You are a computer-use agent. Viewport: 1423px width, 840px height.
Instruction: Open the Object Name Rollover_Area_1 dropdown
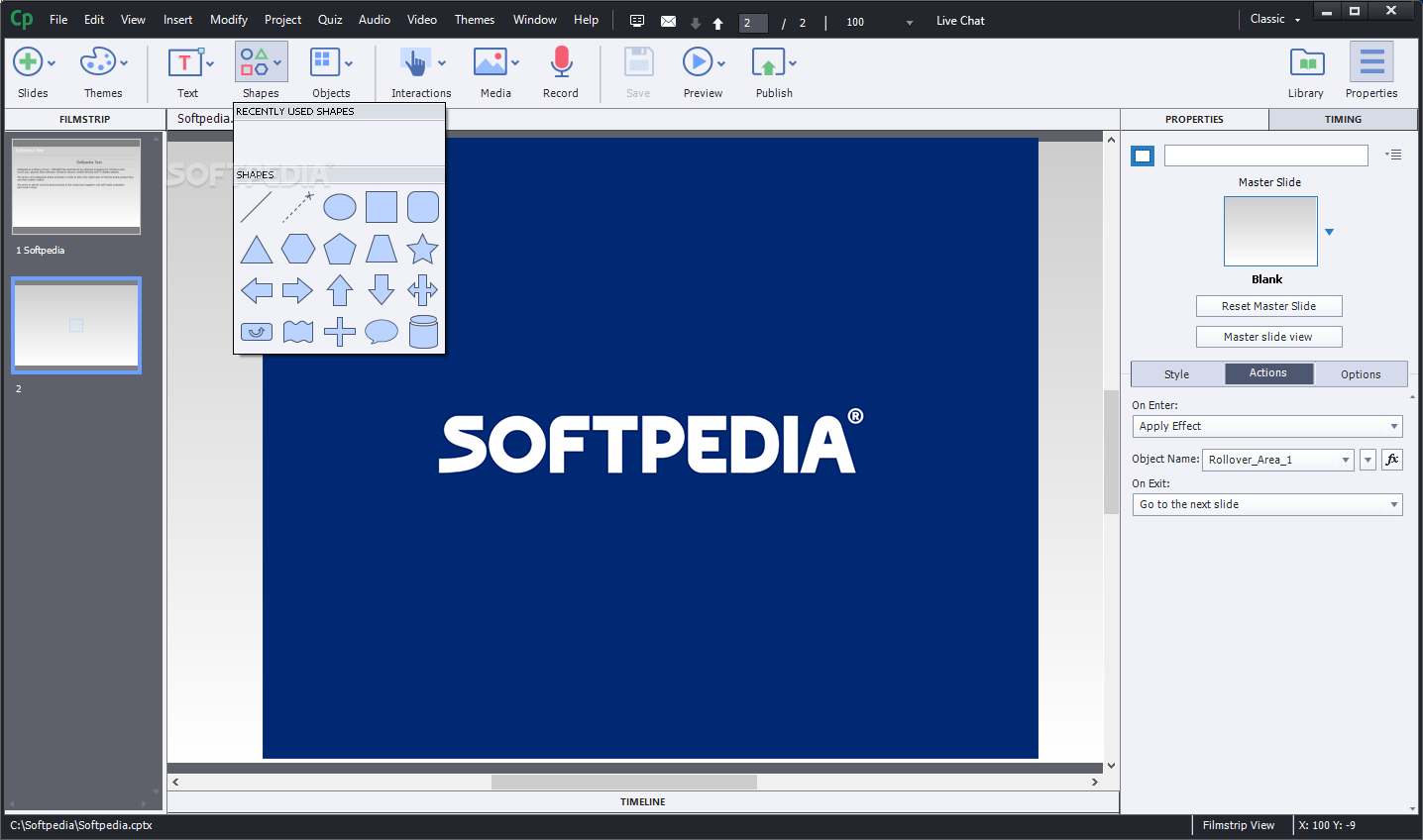pos(1278,460)
